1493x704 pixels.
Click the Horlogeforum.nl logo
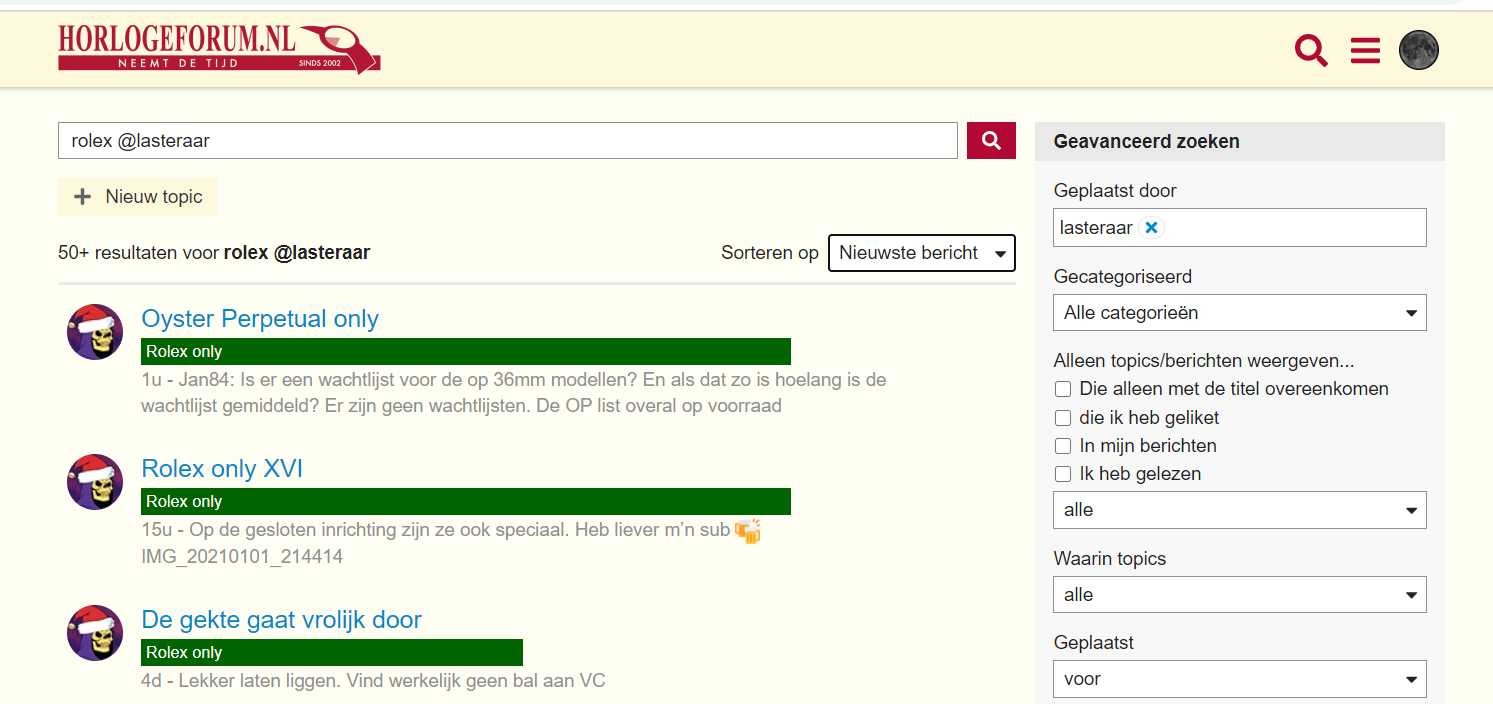point(219,49)
